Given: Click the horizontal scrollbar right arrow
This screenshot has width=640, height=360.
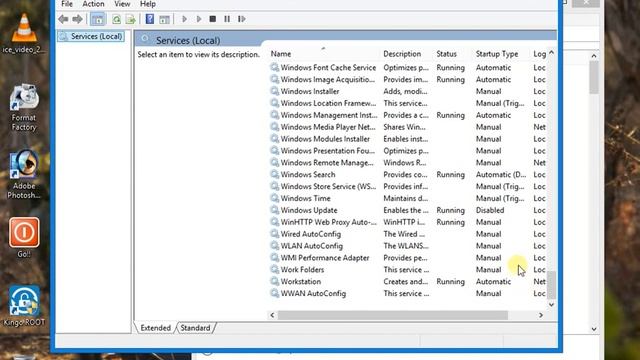Looking at the screenshot, I should (541, 315).
